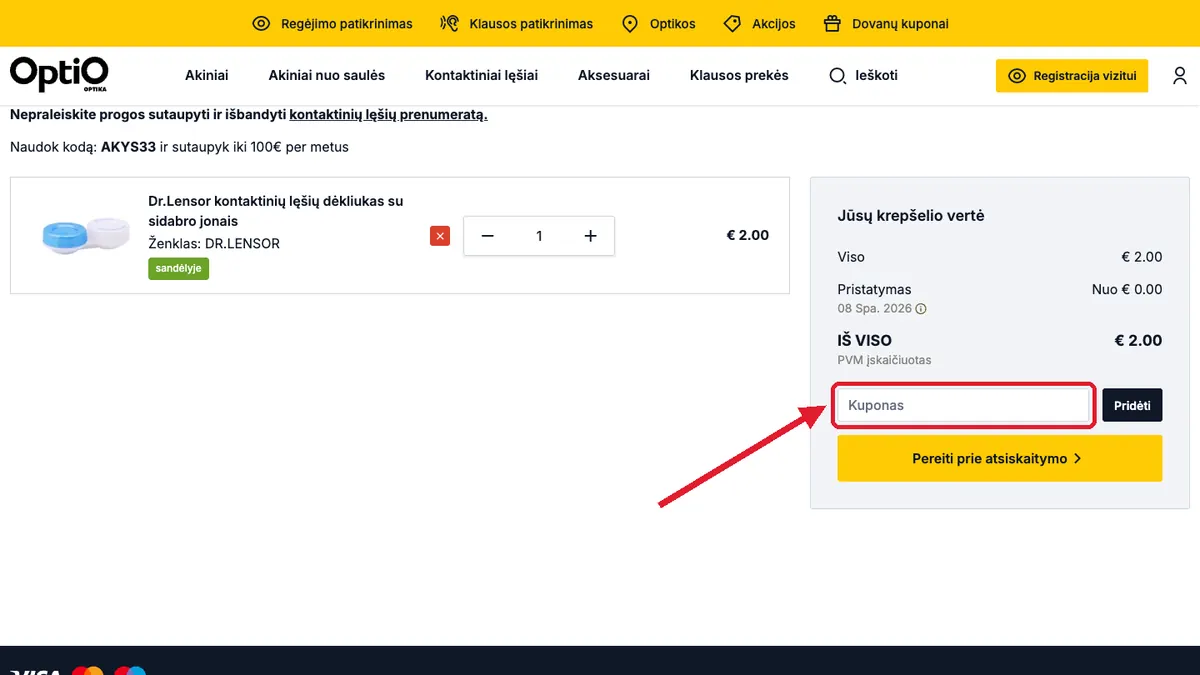This screenshot has width=1200, height=675.
Task: Open the Akiniai menu
Action: point(207,75)
